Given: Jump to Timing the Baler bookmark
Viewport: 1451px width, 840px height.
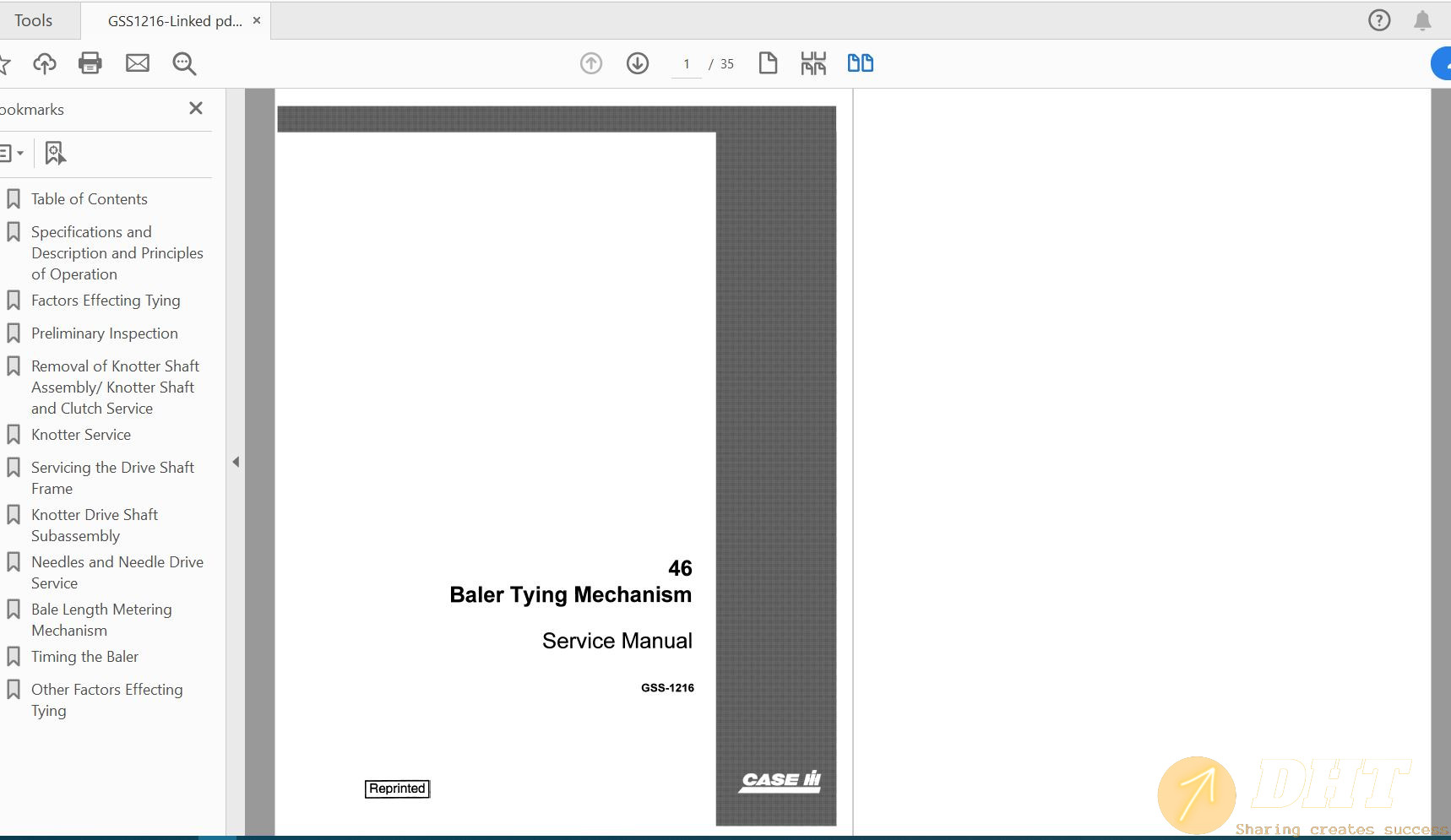Looking at the screenshot, I should (84, 657).
